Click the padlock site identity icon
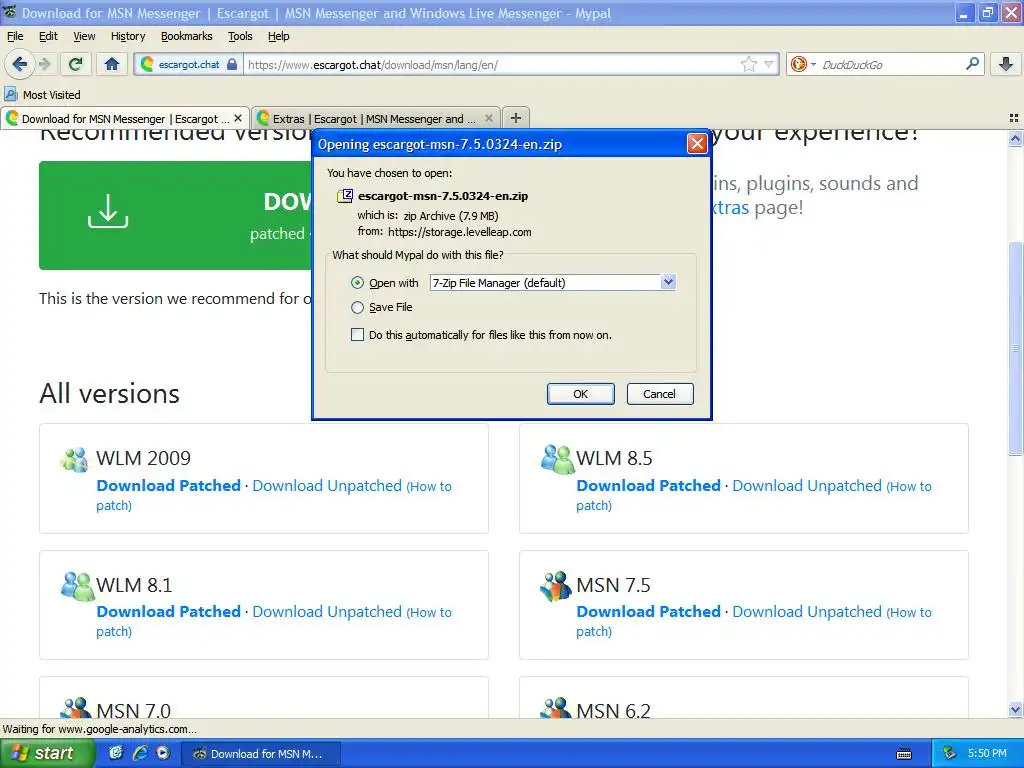1024x768 pixels. point(232,64)
